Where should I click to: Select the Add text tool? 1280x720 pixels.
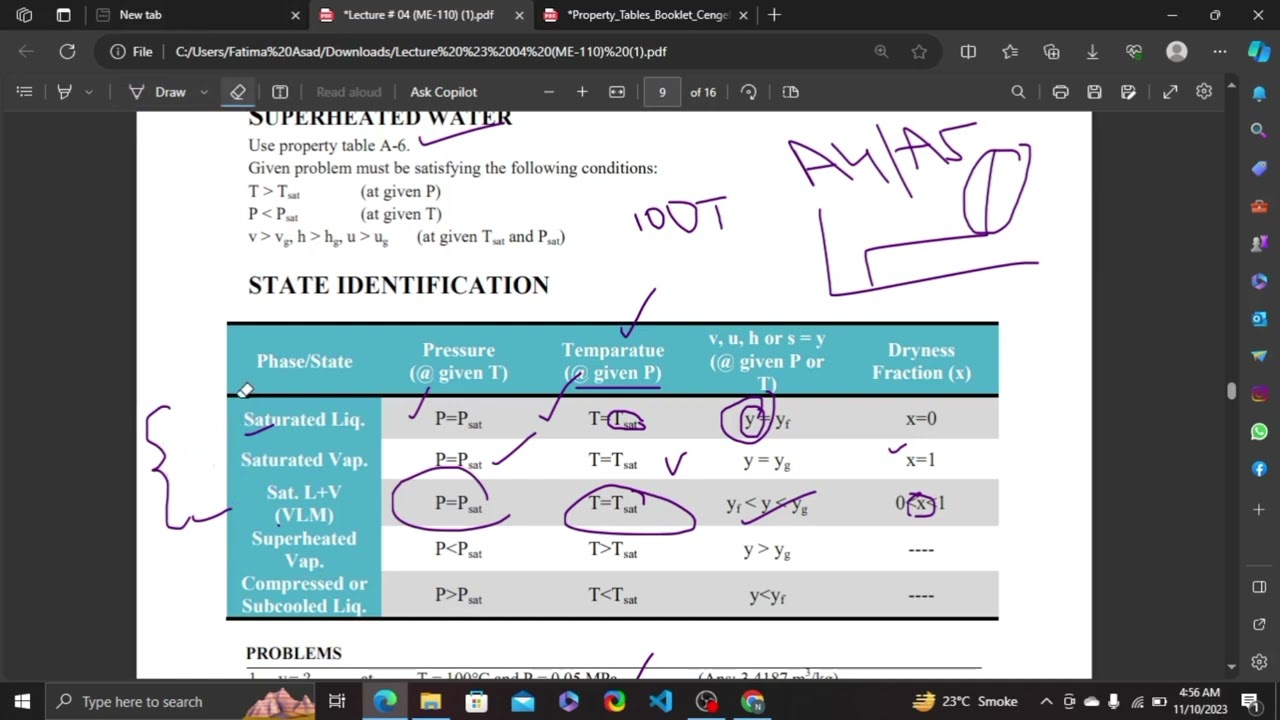pos(280,92)
